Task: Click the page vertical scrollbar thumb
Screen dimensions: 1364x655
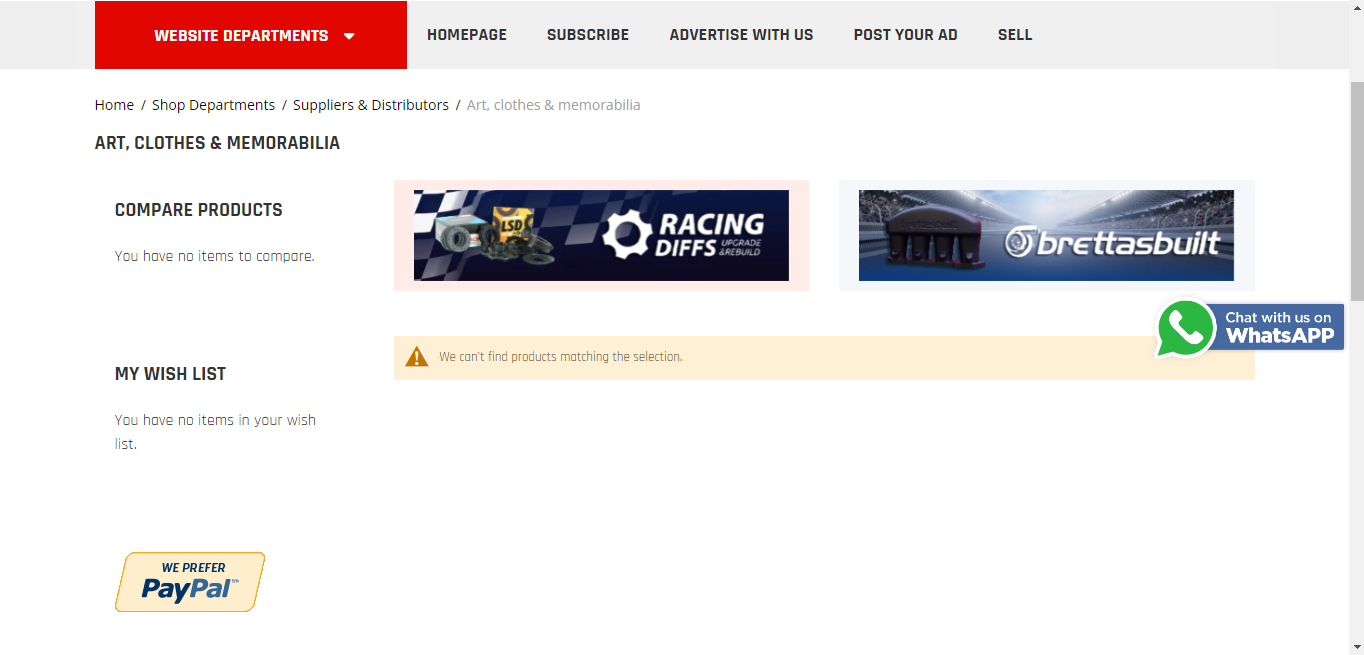Action: 1357,190
